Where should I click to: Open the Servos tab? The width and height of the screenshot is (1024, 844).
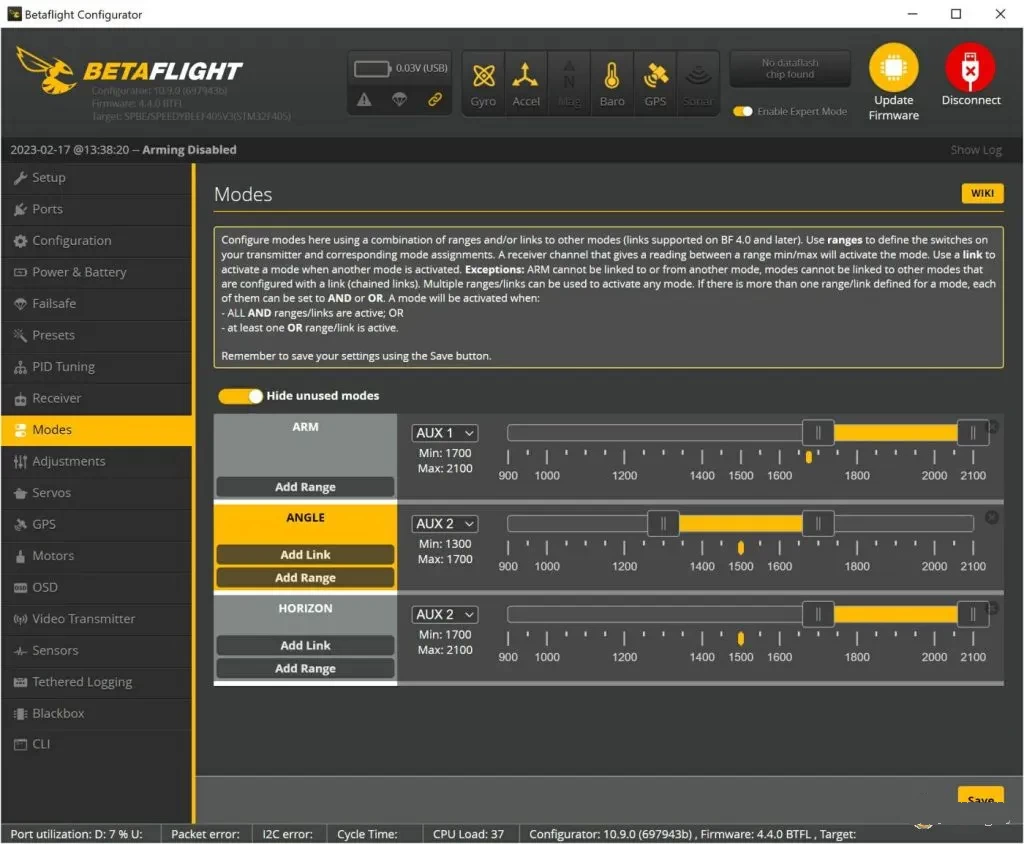point(97,493)
